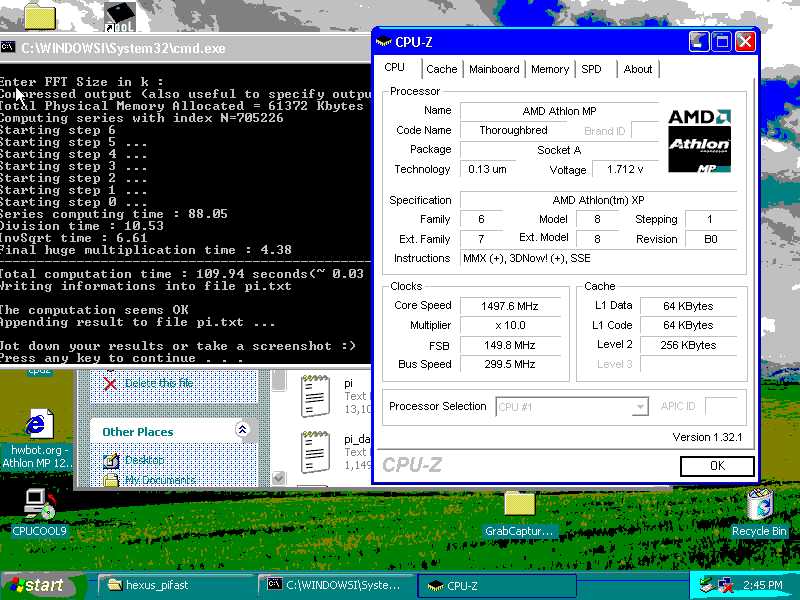This screenshot has height=600, width=800.
Task: Click the Voltage value 1.712 v
Action: (x=625, y=169)
